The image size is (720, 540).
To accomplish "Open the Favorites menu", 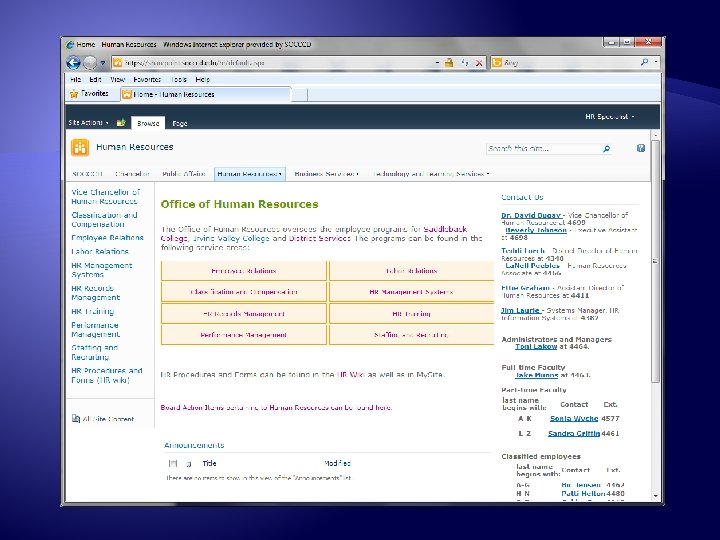I will coord(147,79).
